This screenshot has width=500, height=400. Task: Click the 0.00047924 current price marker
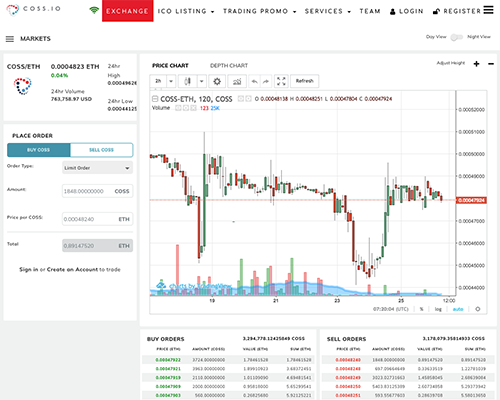point(471,200)
